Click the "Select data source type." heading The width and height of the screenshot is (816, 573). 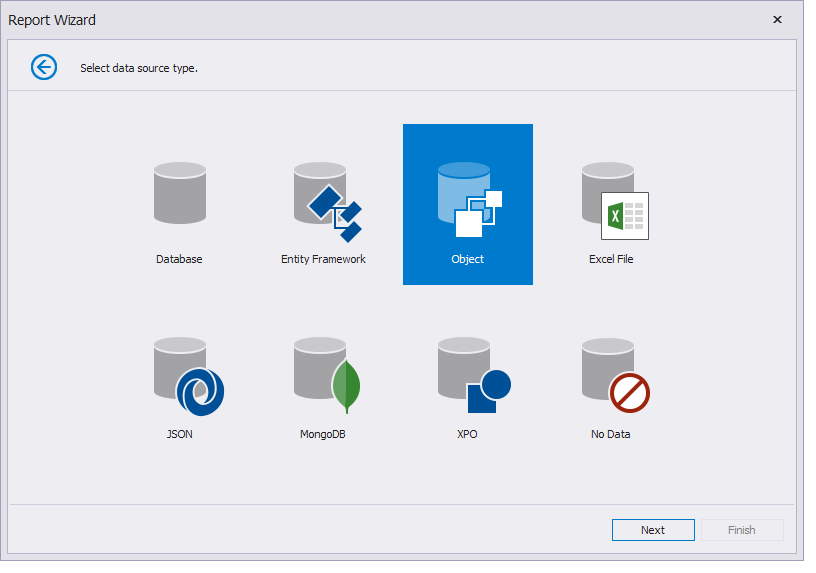click(139, 68)
